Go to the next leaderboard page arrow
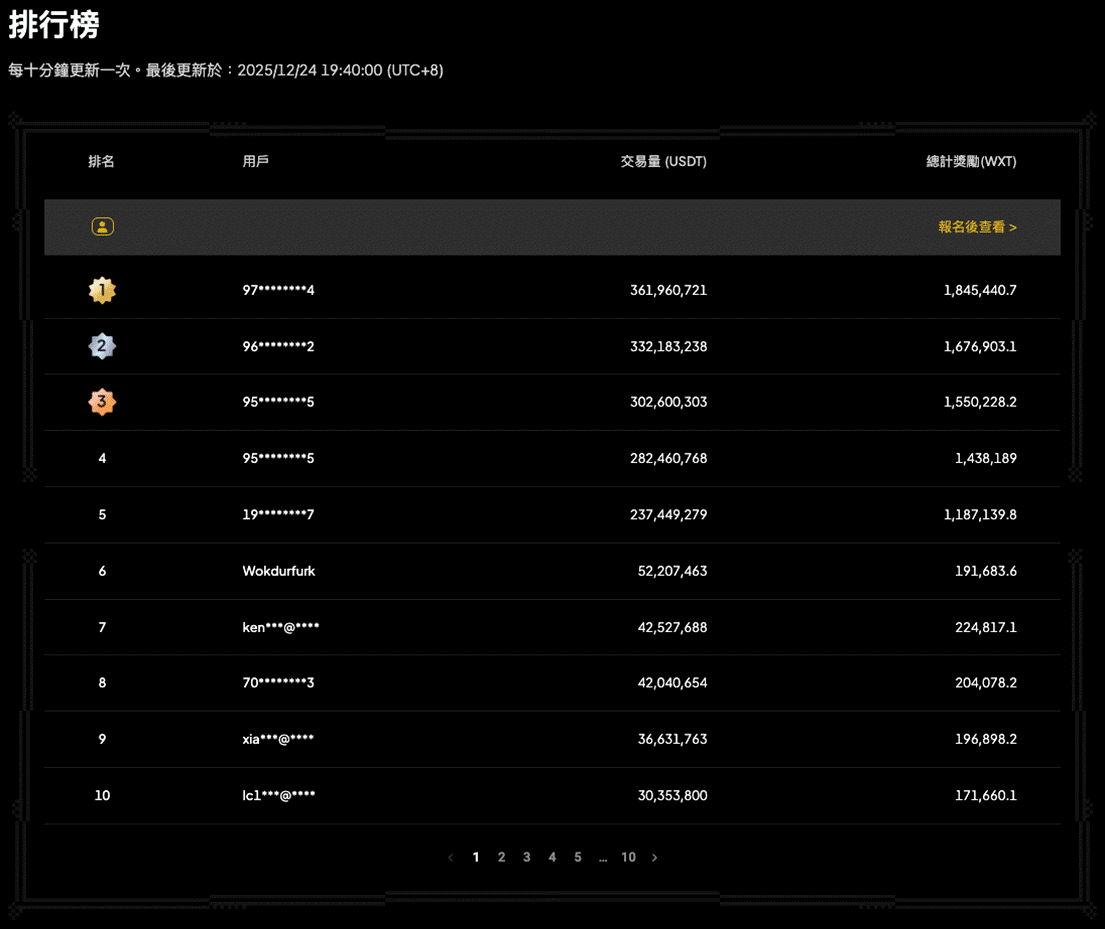Image resolution: width=1105 pixels, height=929 pixels. pyautogui.click(x=655, y=858)
